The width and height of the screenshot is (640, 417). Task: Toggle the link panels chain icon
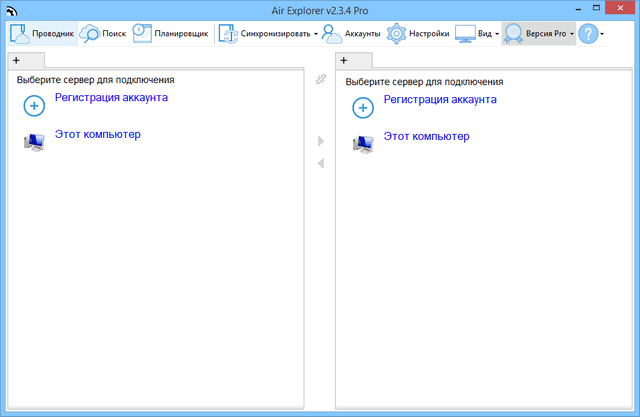[x=321, y=79]
